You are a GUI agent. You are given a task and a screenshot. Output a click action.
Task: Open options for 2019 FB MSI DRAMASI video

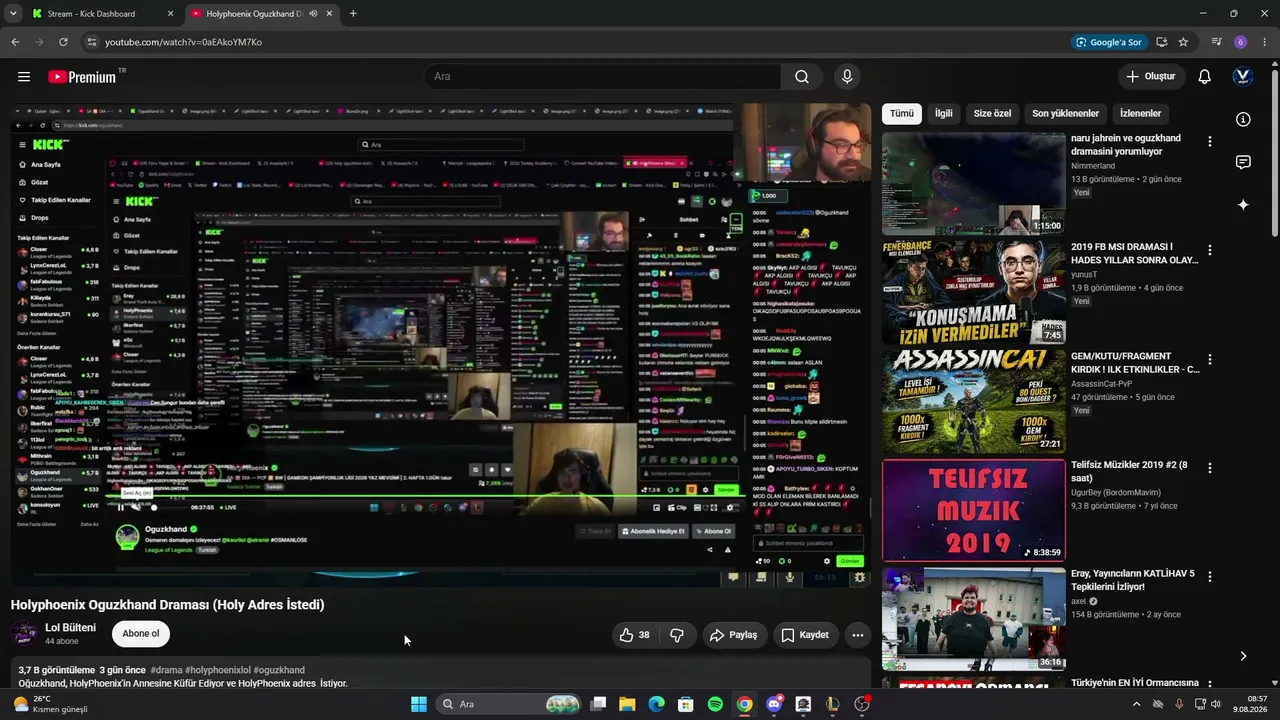pyautogui.click(x=1210, y=251)
